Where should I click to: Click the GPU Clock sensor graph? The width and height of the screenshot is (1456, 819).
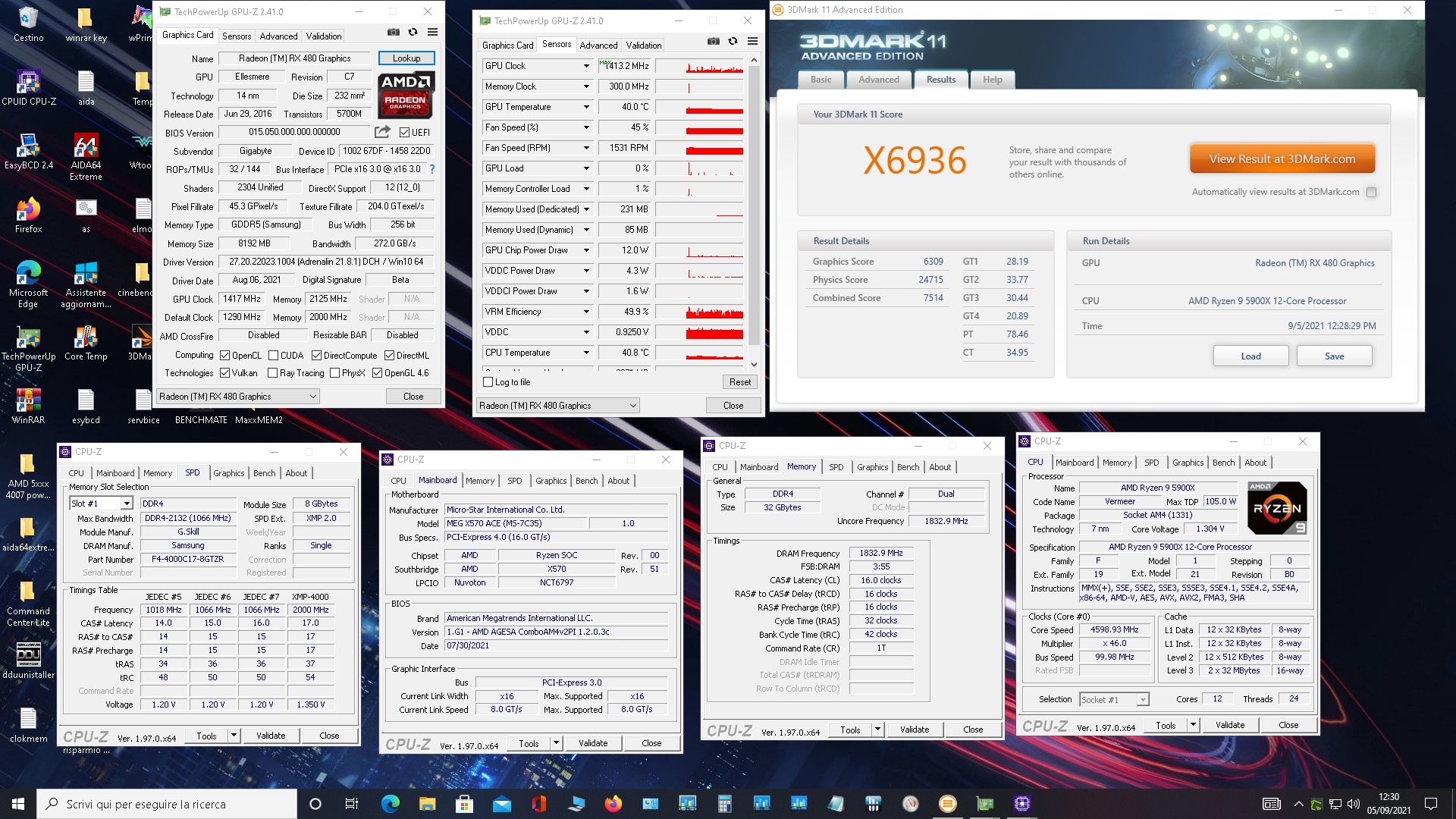click(x=699, y=66)
